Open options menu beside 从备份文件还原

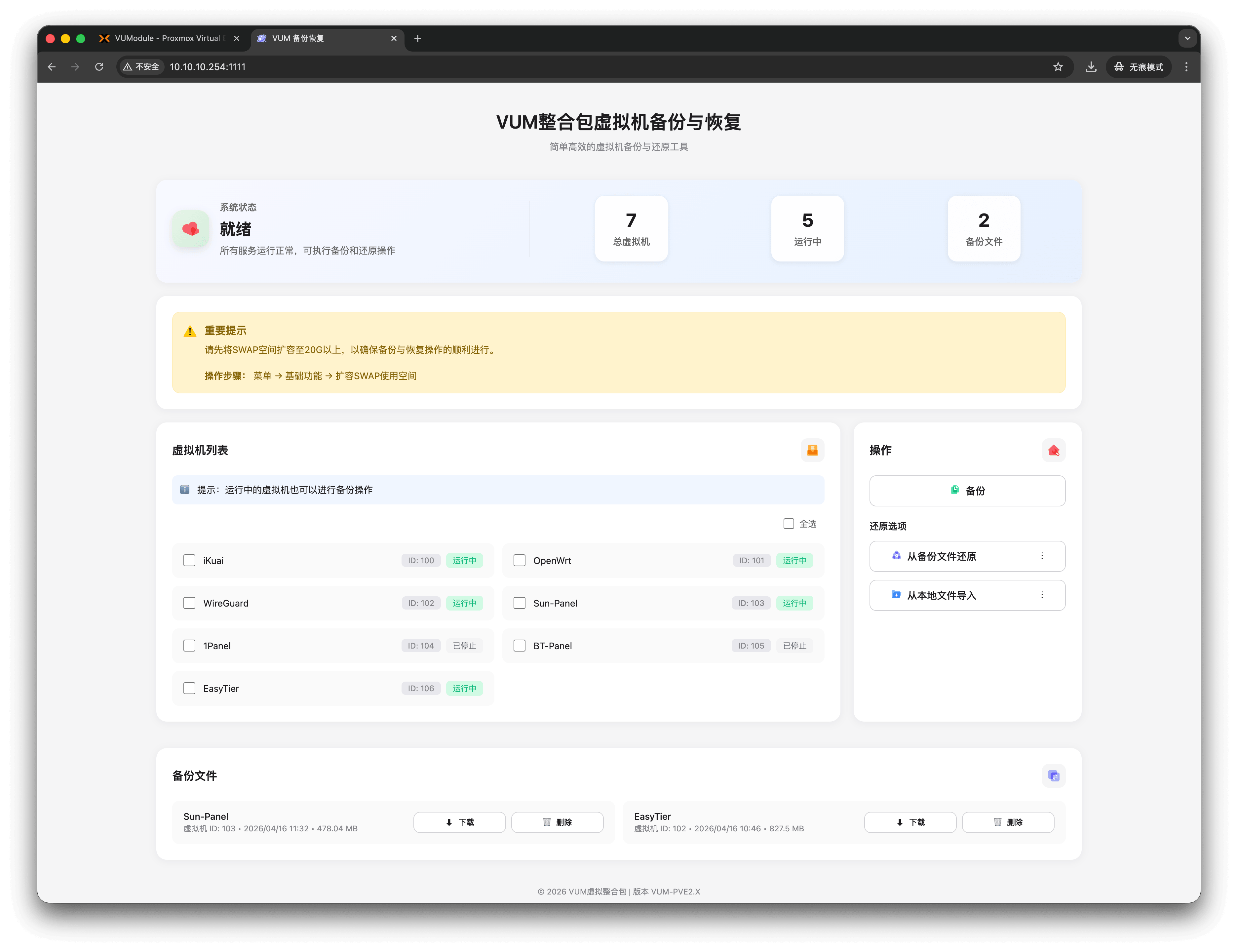[x=1041, y=556]
